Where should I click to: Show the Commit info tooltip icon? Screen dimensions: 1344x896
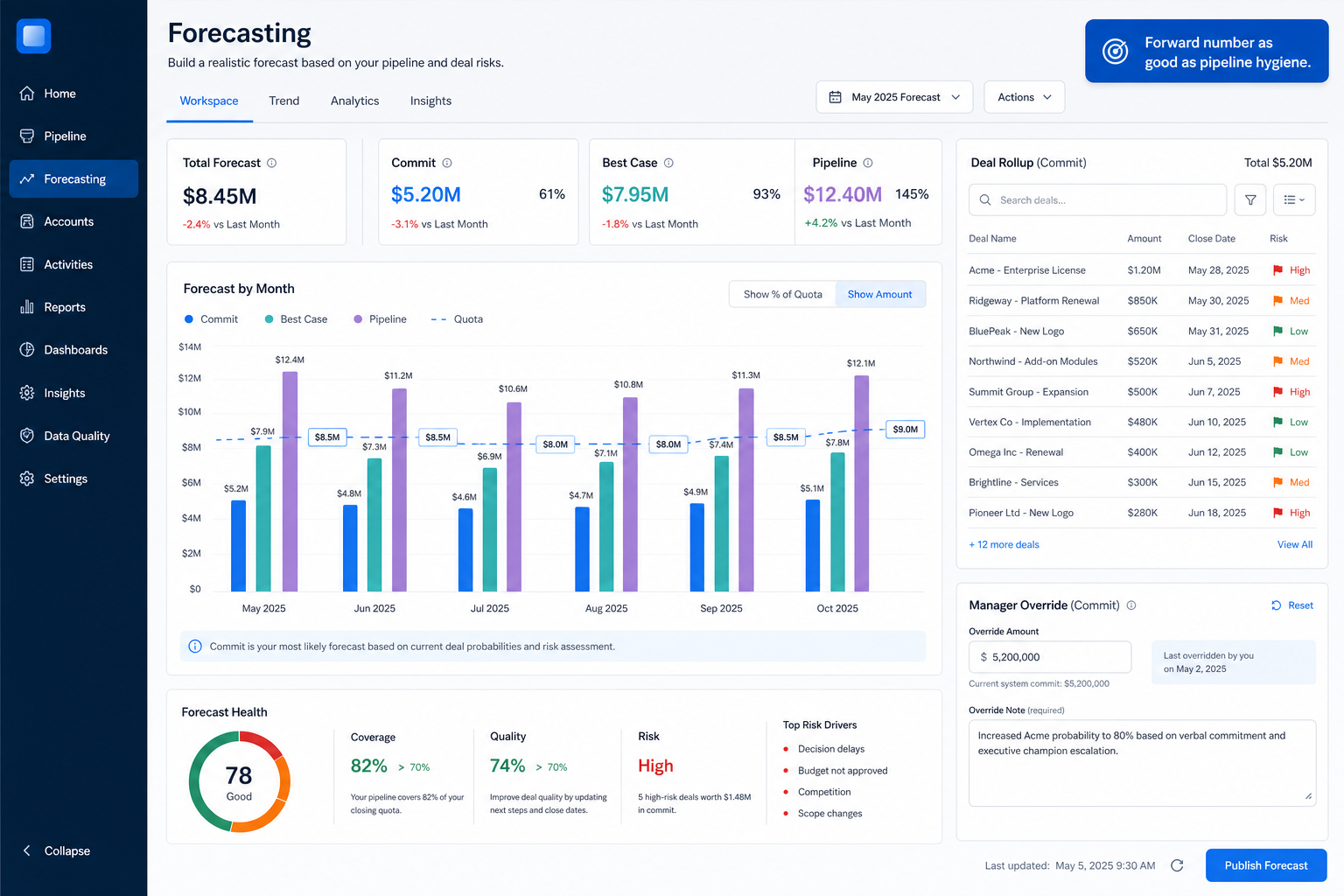click(447, 163)
